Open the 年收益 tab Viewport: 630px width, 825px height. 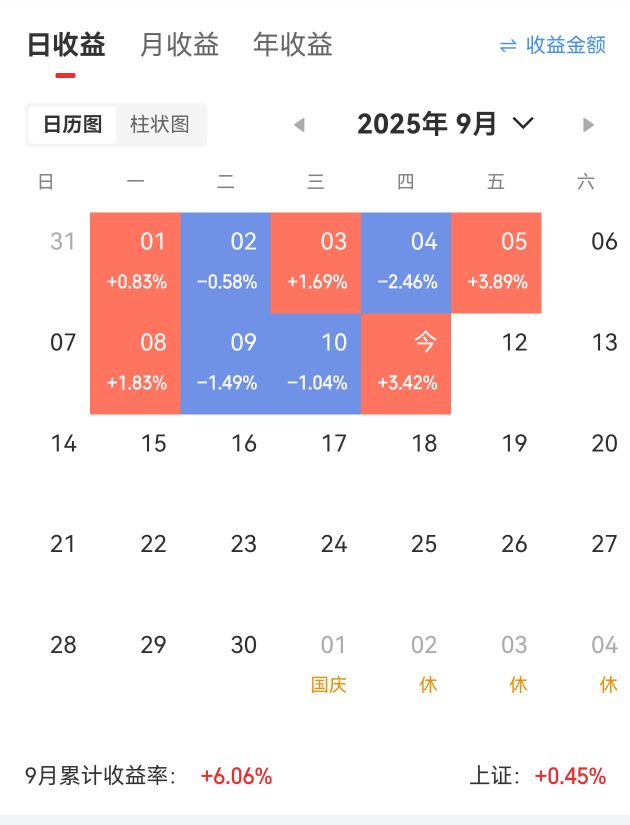tap(293, 44)
